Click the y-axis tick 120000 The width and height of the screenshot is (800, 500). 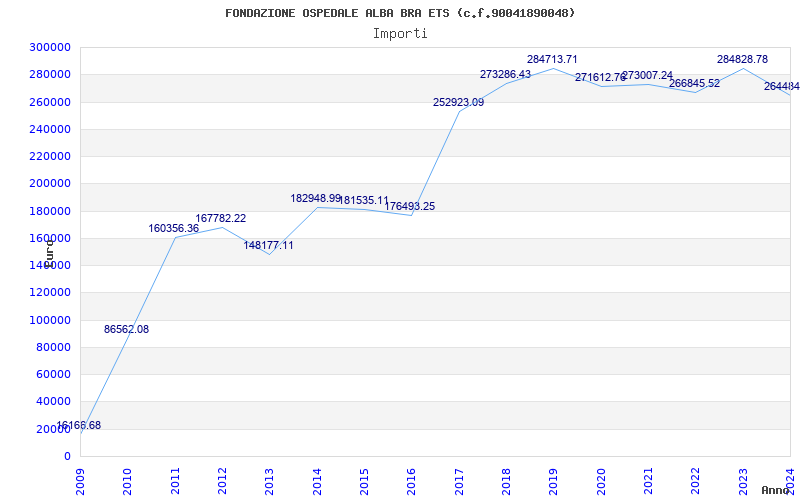(50, 293)
